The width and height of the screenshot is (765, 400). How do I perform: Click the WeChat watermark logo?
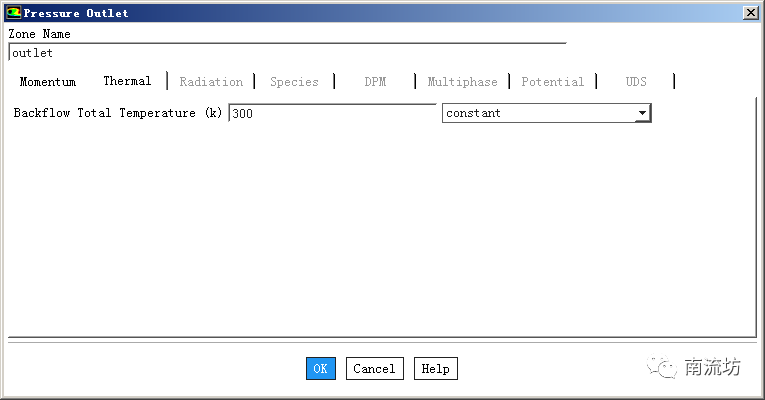pyautogui.click(x=662, y=366)
